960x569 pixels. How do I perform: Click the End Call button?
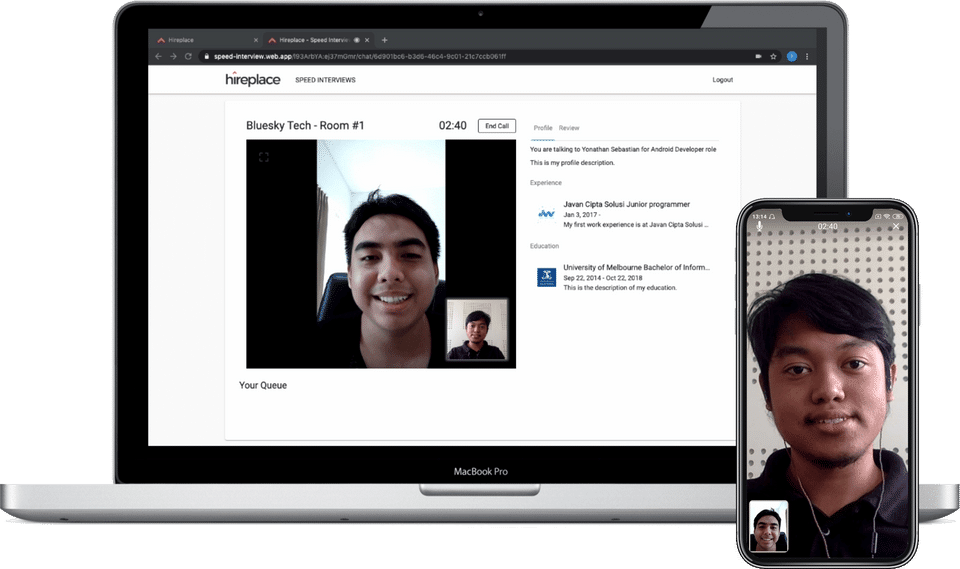497,126
